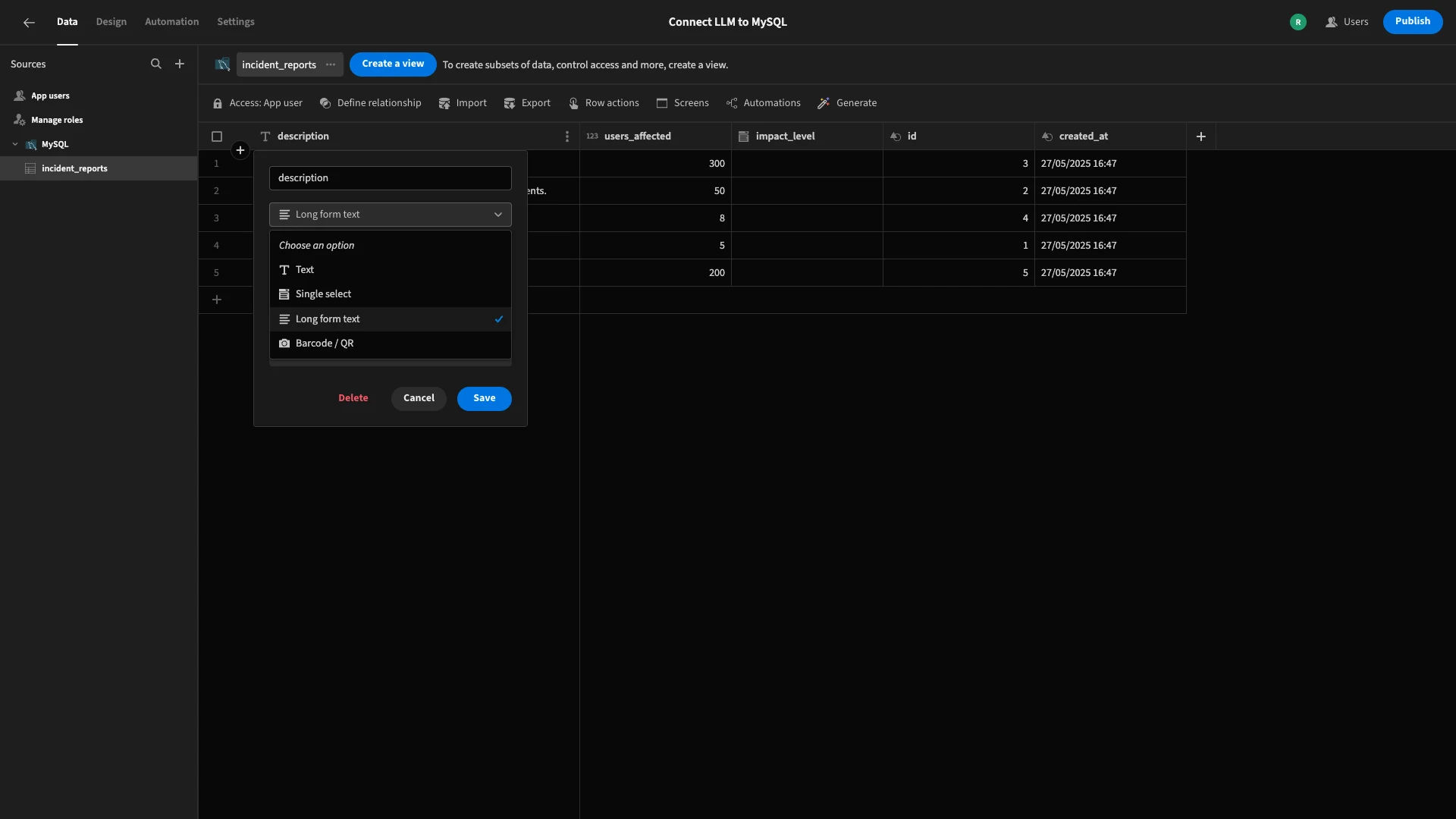Open Screens toolbar item
The width and height of the screenshot is (1456, 819).
(682, 103)
